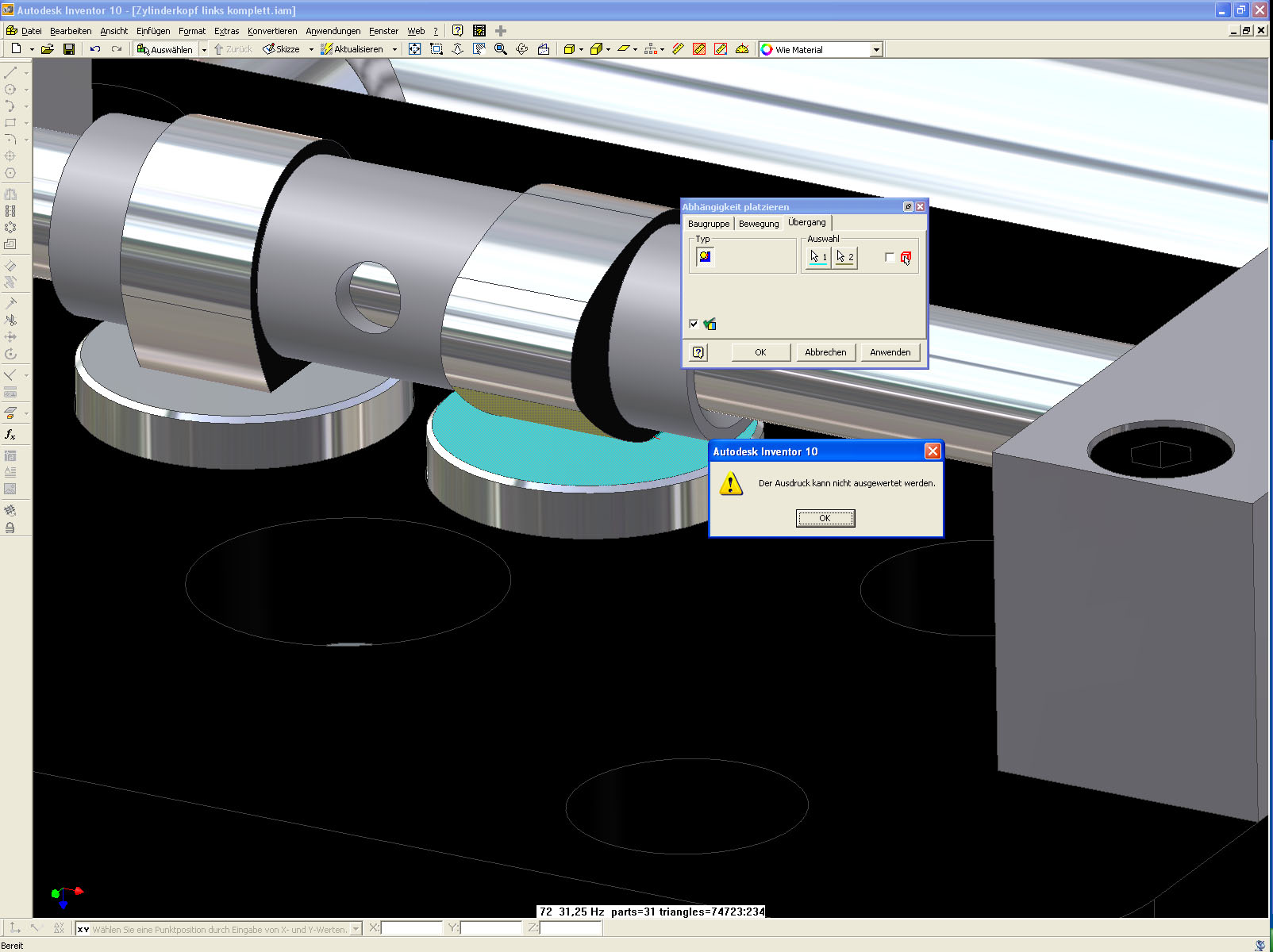Open the Extras menu

pyautogui.click(x=226, y=31)
